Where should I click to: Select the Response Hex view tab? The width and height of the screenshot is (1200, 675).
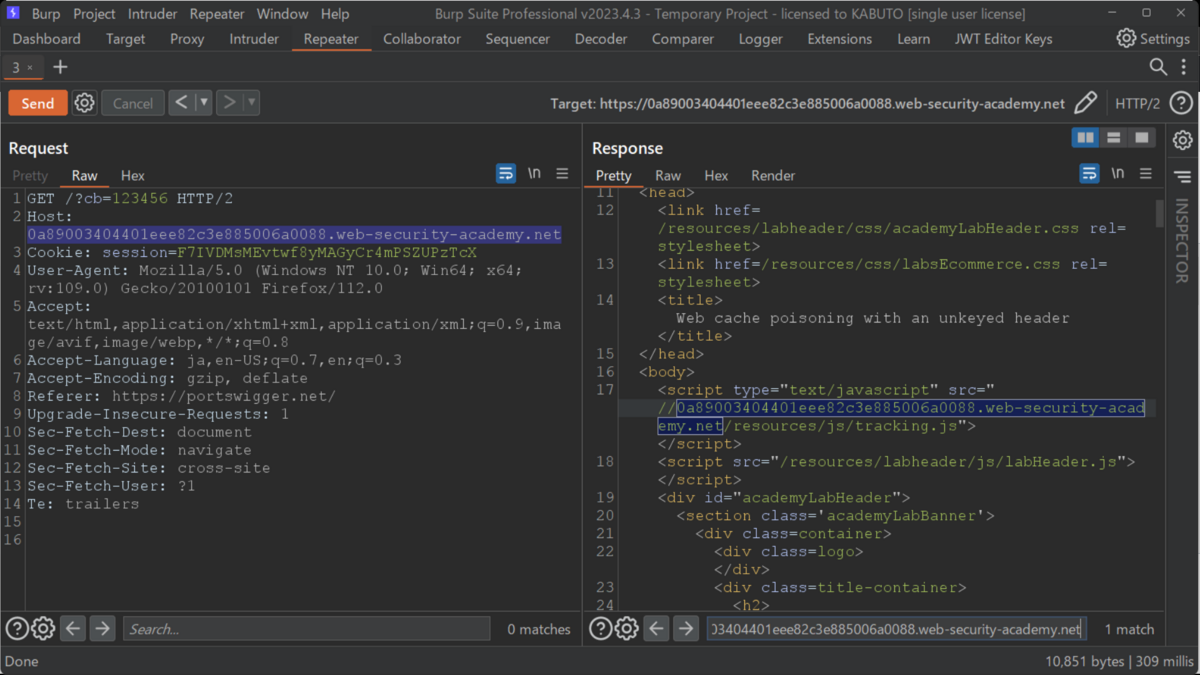(x=716, y=175)
